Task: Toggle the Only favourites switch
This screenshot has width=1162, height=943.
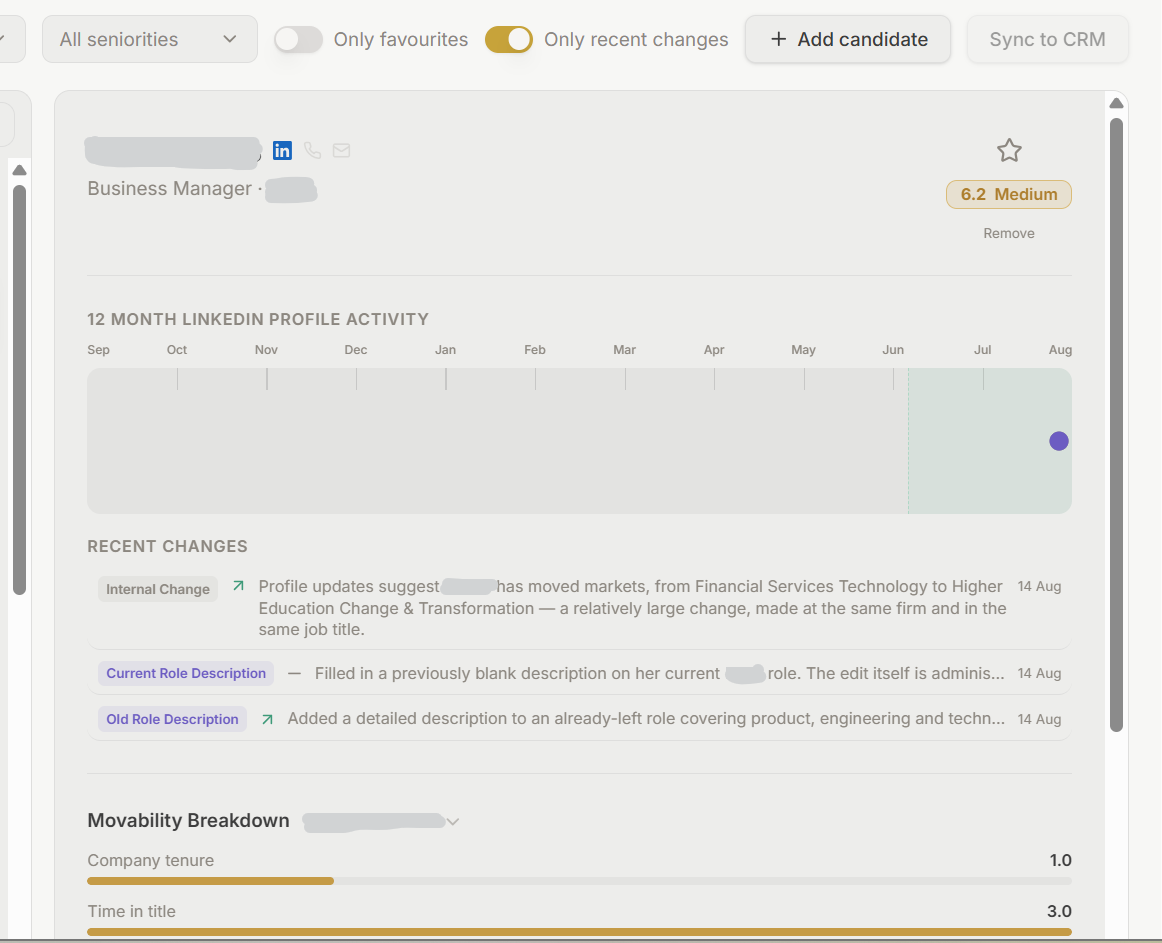Action: [x=298, y=39]
